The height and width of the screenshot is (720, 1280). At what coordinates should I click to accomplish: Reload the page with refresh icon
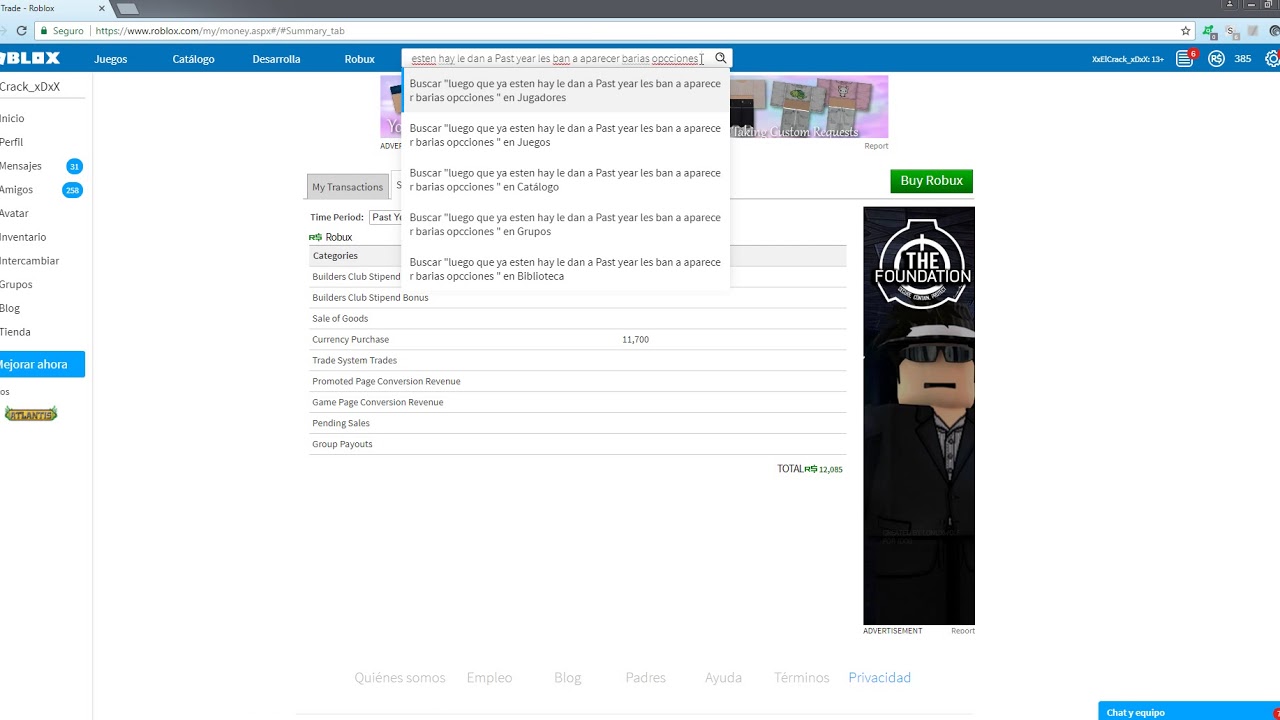[x=21, y=31]
